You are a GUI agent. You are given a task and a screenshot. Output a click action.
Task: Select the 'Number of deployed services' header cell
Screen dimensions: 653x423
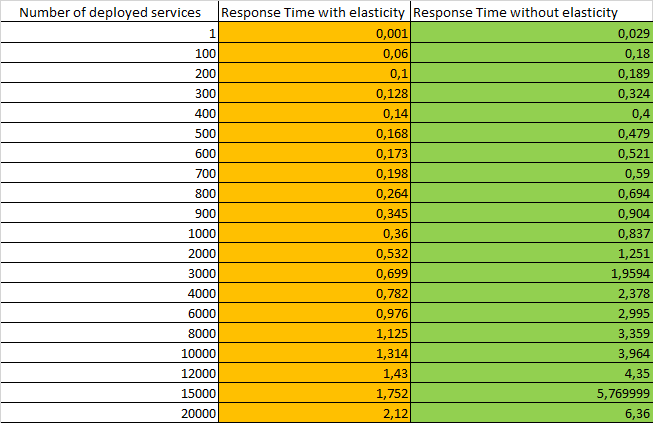click(110, 11)
